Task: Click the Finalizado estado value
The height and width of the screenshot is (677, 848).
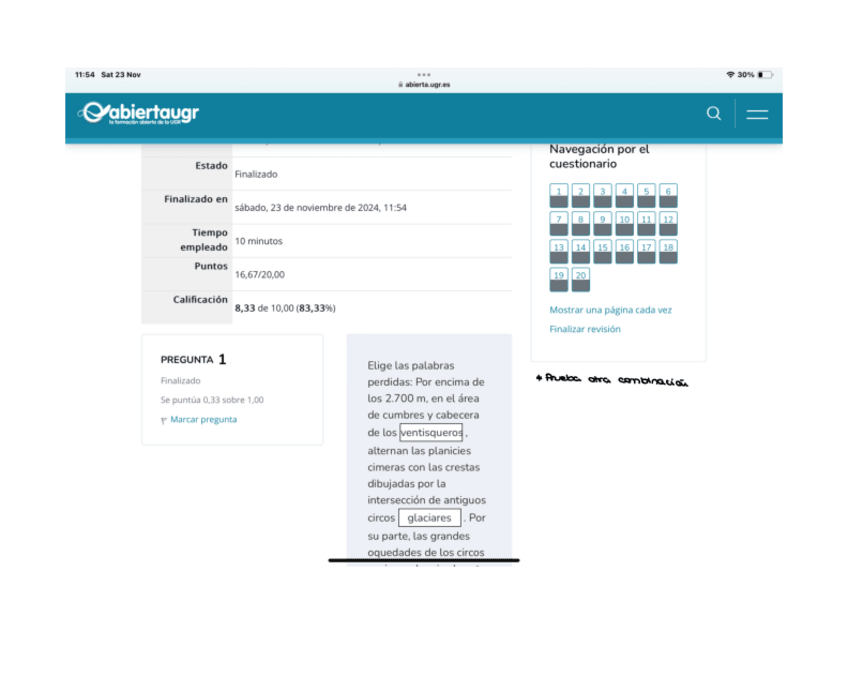Action: (x=256, y=174)
